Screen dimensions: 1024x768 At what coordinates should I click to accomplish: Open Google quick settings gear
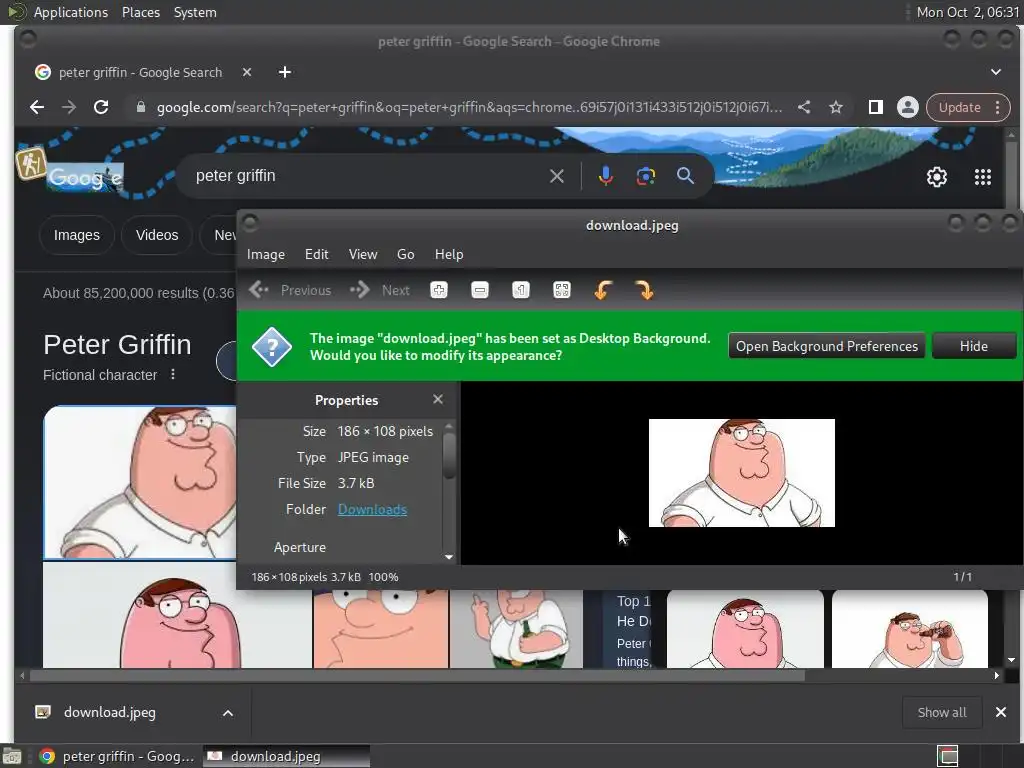tap(937, 177)
